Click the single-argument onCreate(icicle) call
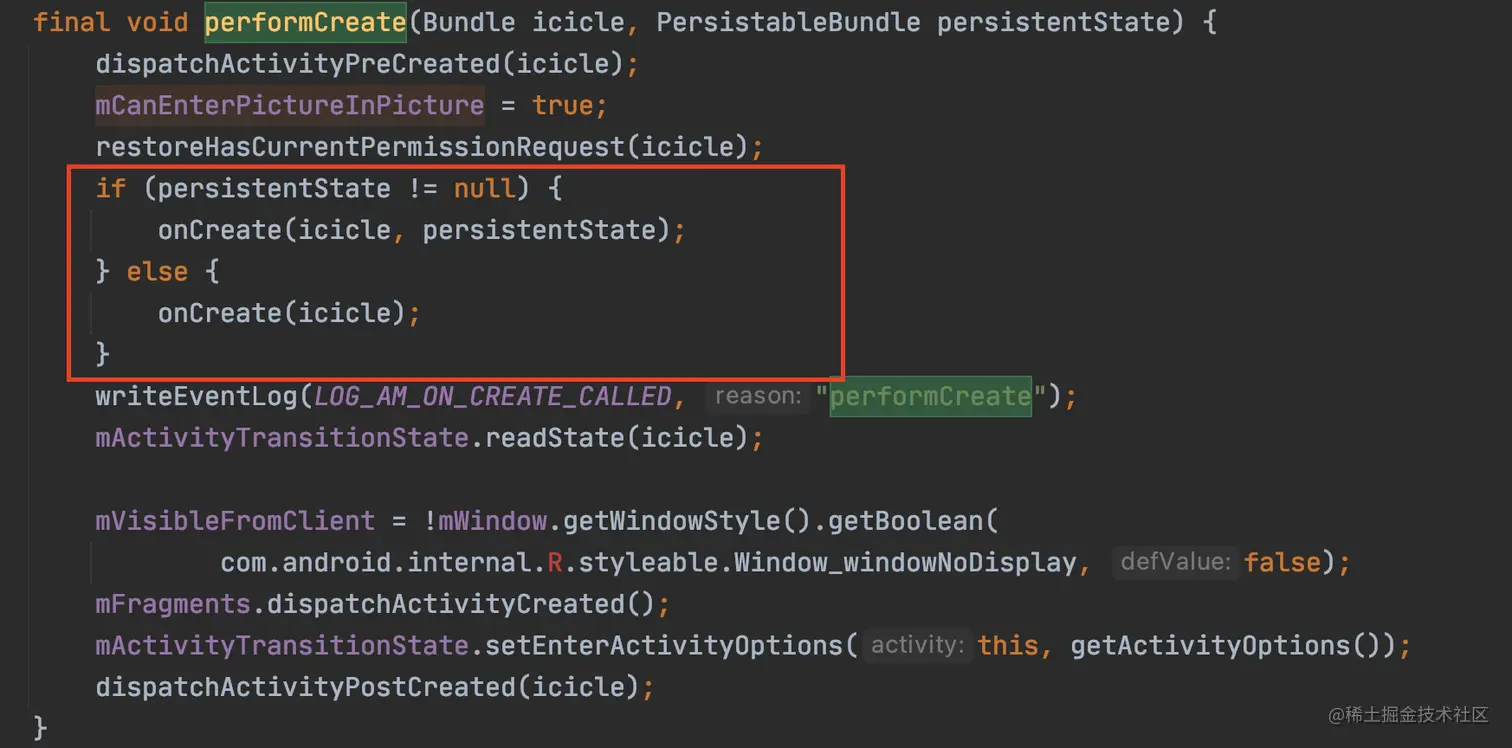The height and width of the screenshot is (748, 1512). point(282,313)
